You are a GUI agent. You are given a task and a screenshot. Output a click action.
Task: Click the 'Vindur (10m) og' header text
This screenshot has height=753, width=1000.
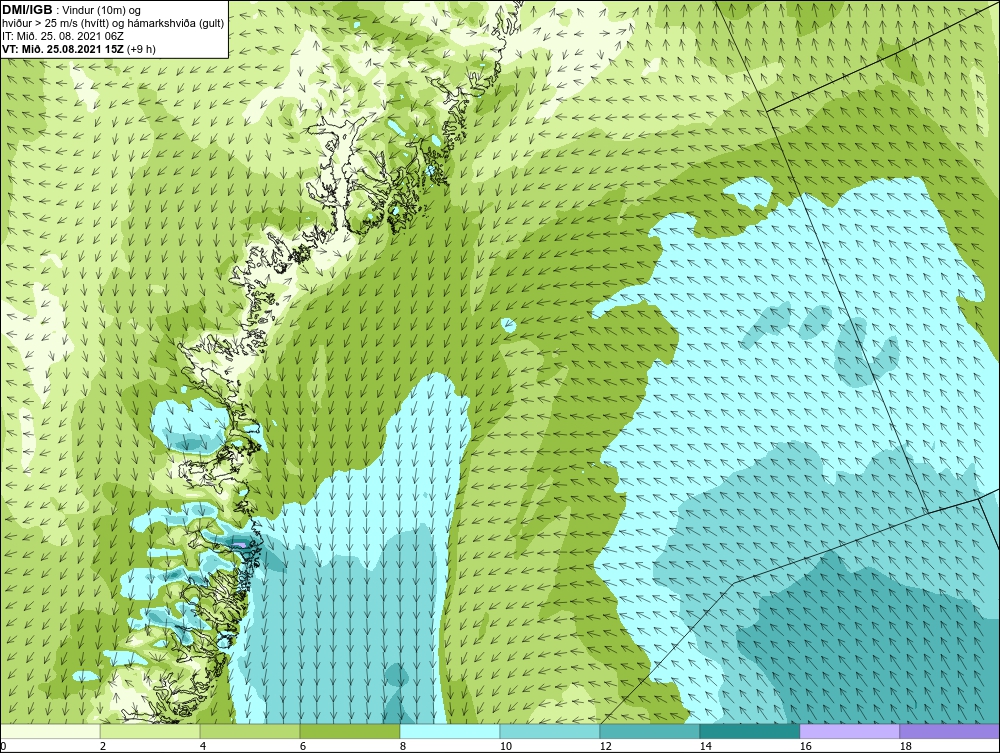[x=103, y=11]
